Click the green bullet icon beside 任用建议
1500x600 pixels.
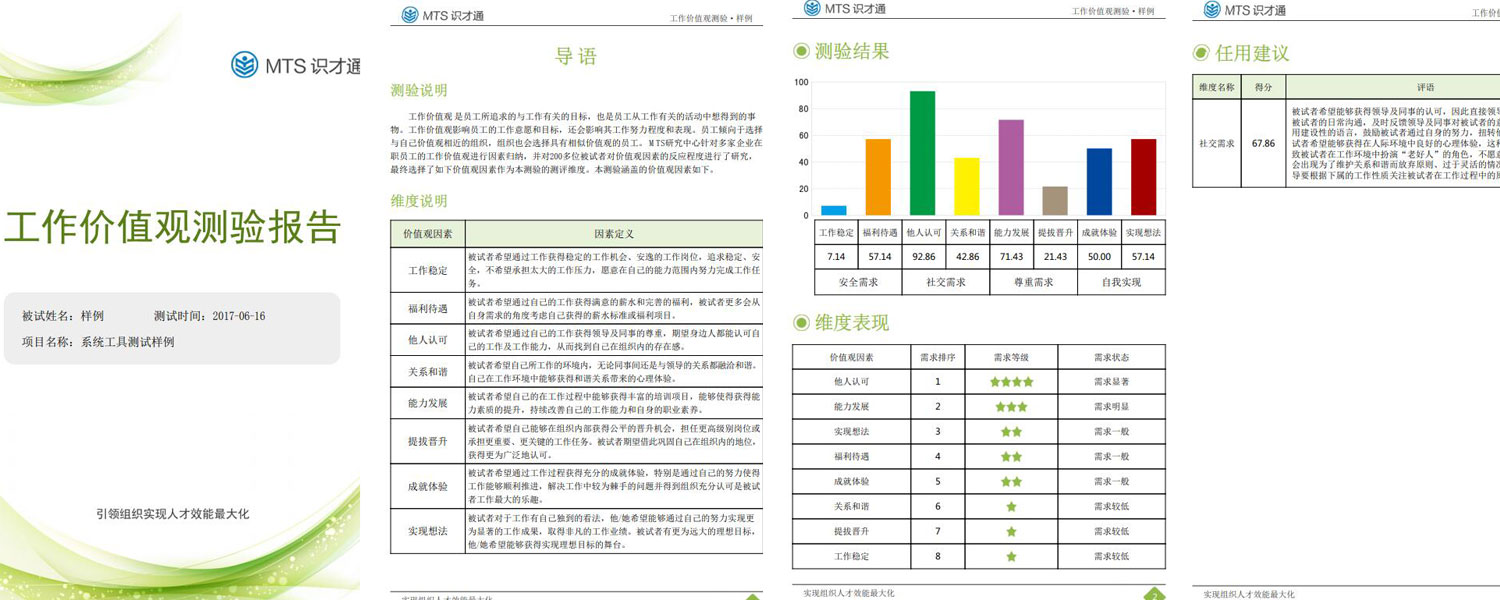pyautogui.click(x=1201, y=53)
